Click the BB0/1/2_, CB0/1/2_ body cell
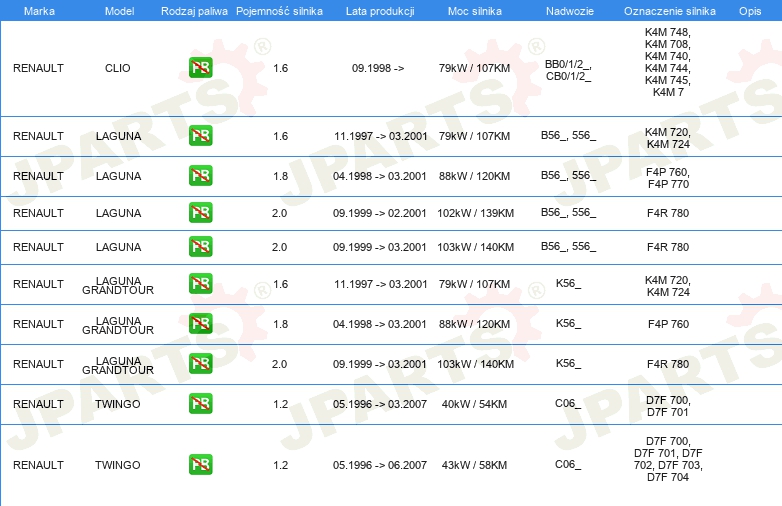The width and height of the screenshot is (782, 506). click(568, 69)
